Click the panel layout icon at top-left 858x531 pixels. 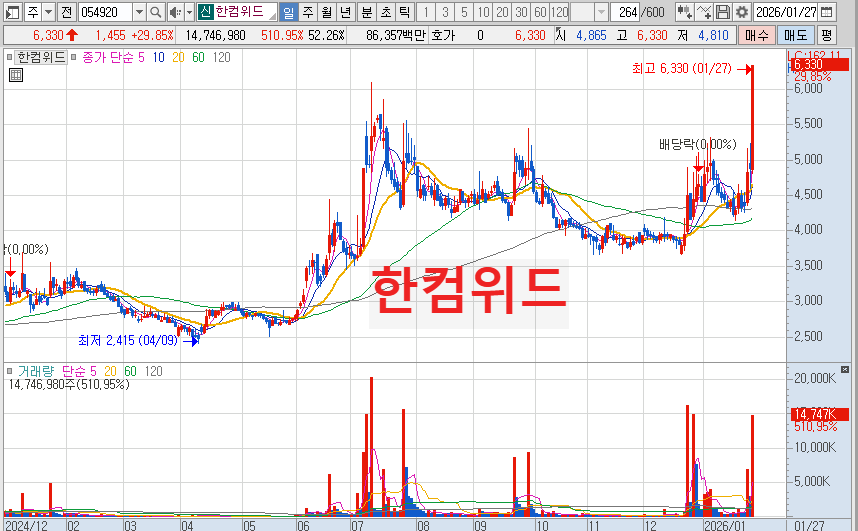pos(12,11)
